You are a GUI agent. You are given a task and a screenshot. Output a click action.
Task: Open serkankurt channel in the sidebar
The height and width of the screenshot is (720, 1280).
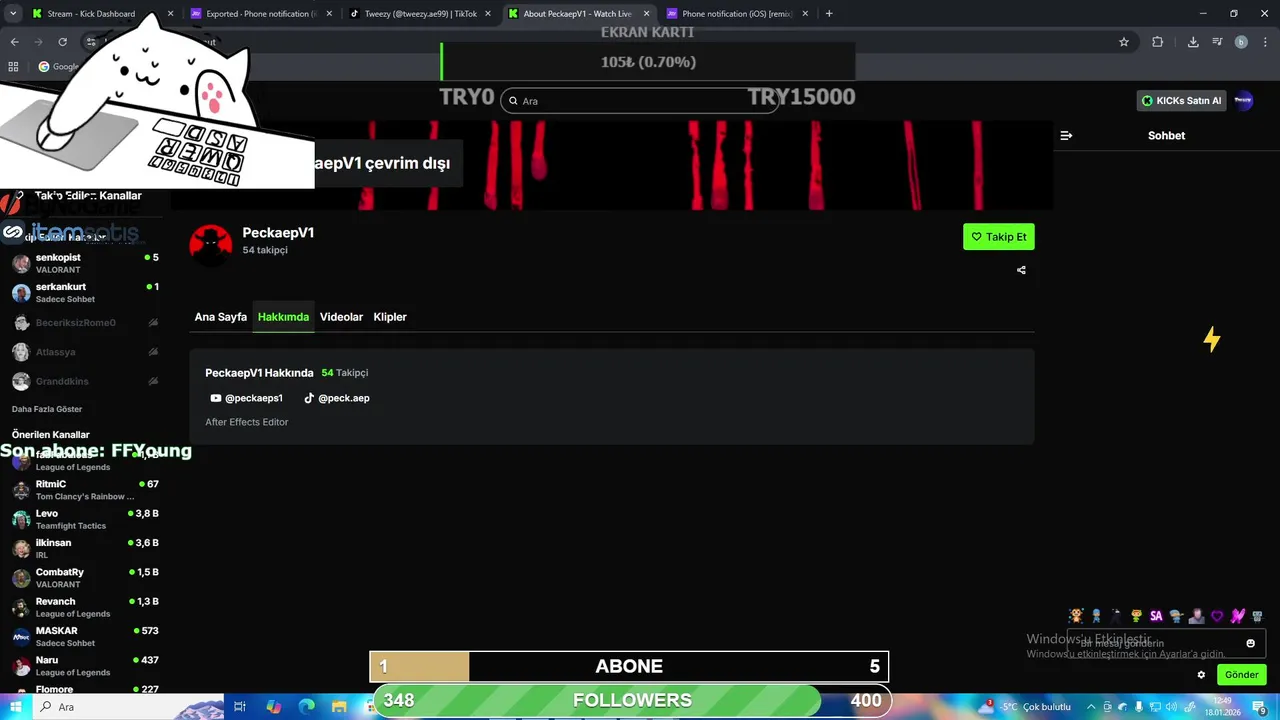coord(85,293)
